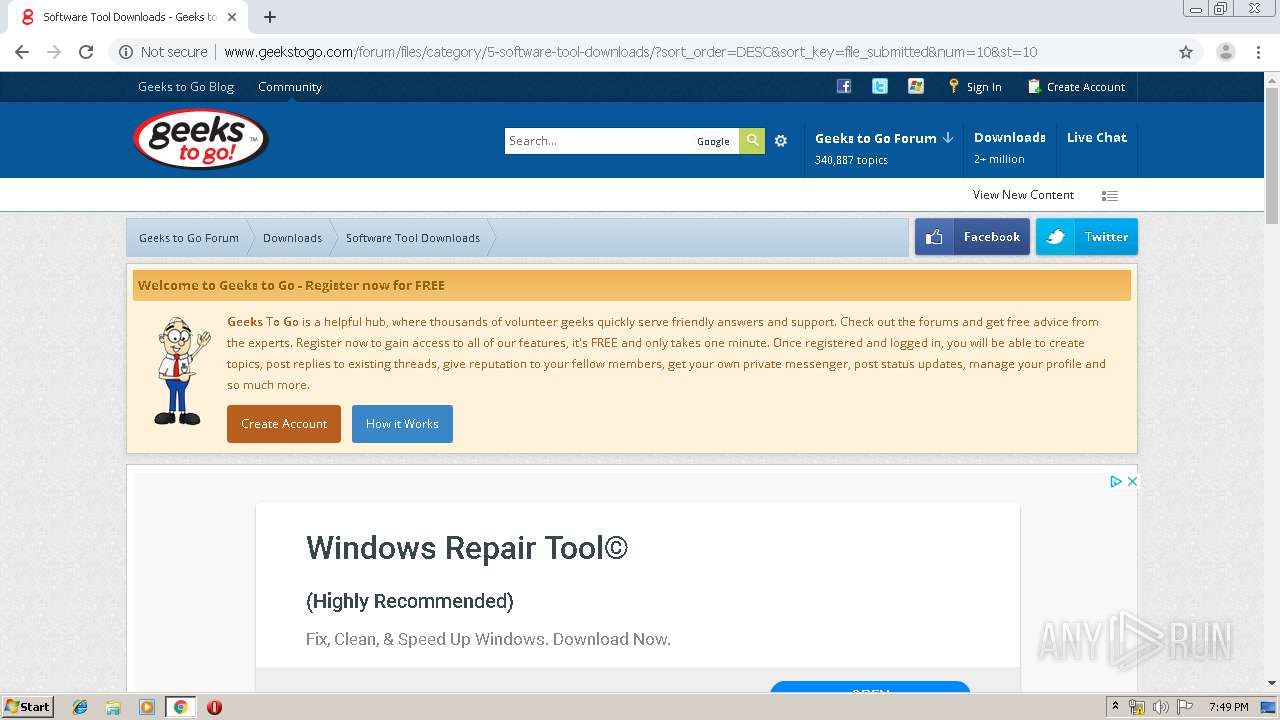Show hidden tray icons arrow
This screenshot has height=720, width=1280.
tap(1115, 707)
